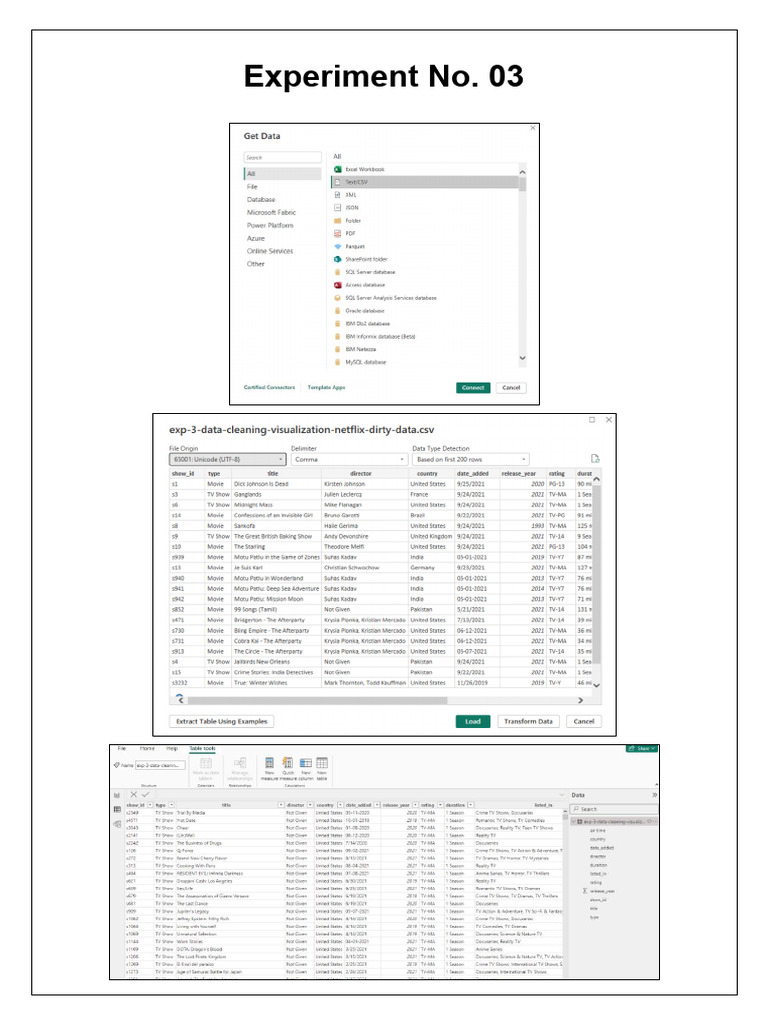The height and width of the screenshot is (1024, 768).
Task: Select Text/CSV row in list
Action: pos(425,182)
